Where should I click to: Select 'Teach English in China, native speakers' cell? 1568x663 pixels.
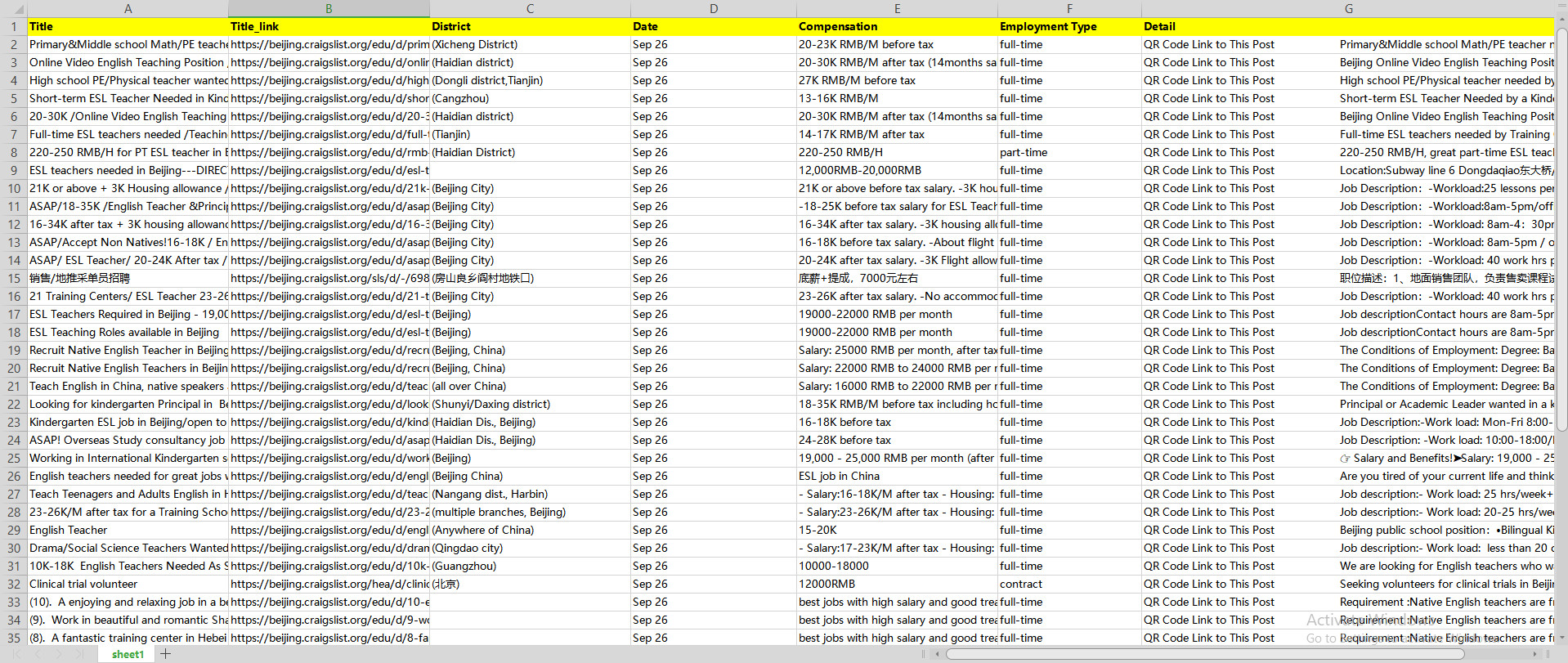coord(128,386)
